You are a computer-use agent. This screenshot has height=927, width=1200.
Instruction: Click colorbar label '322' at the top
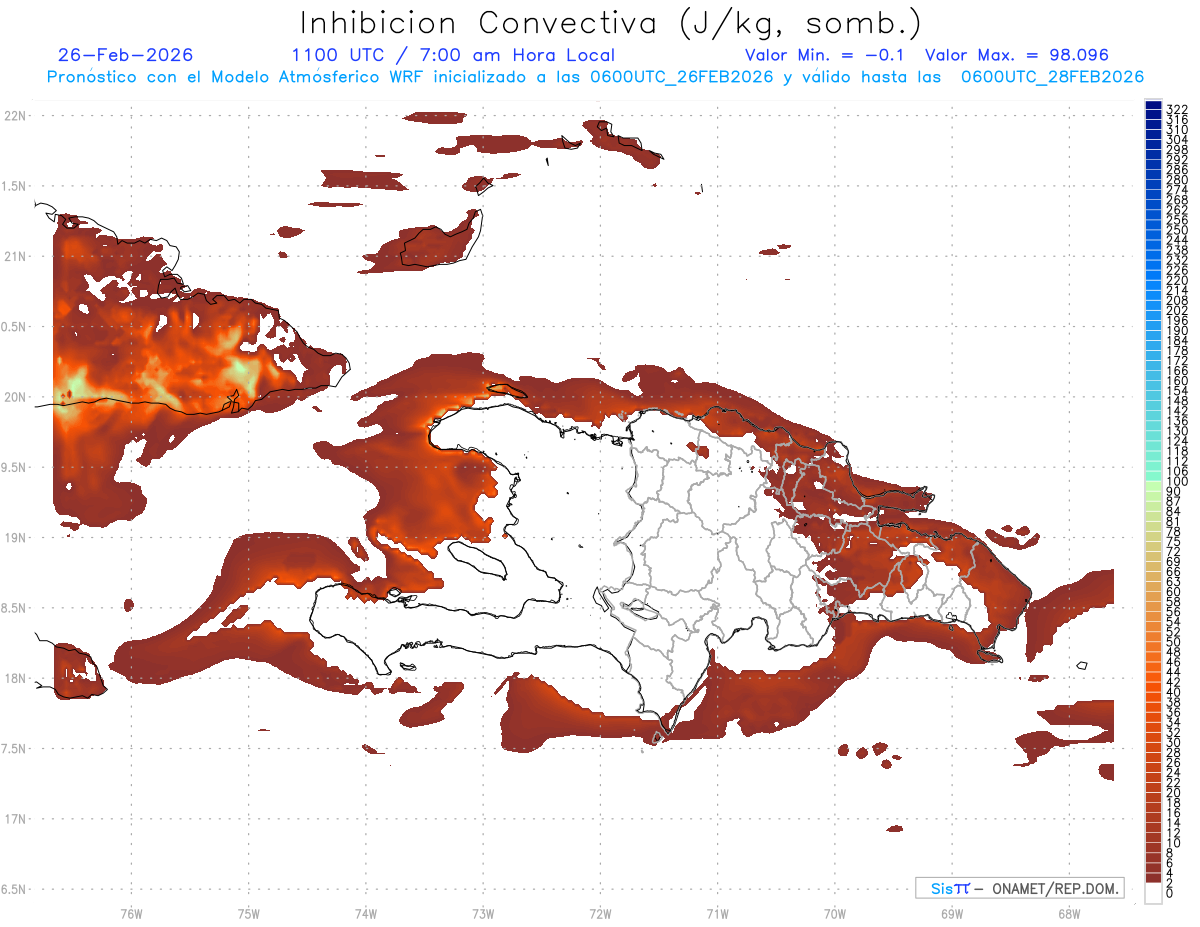pyautogui.click(x=1177, y=109)
